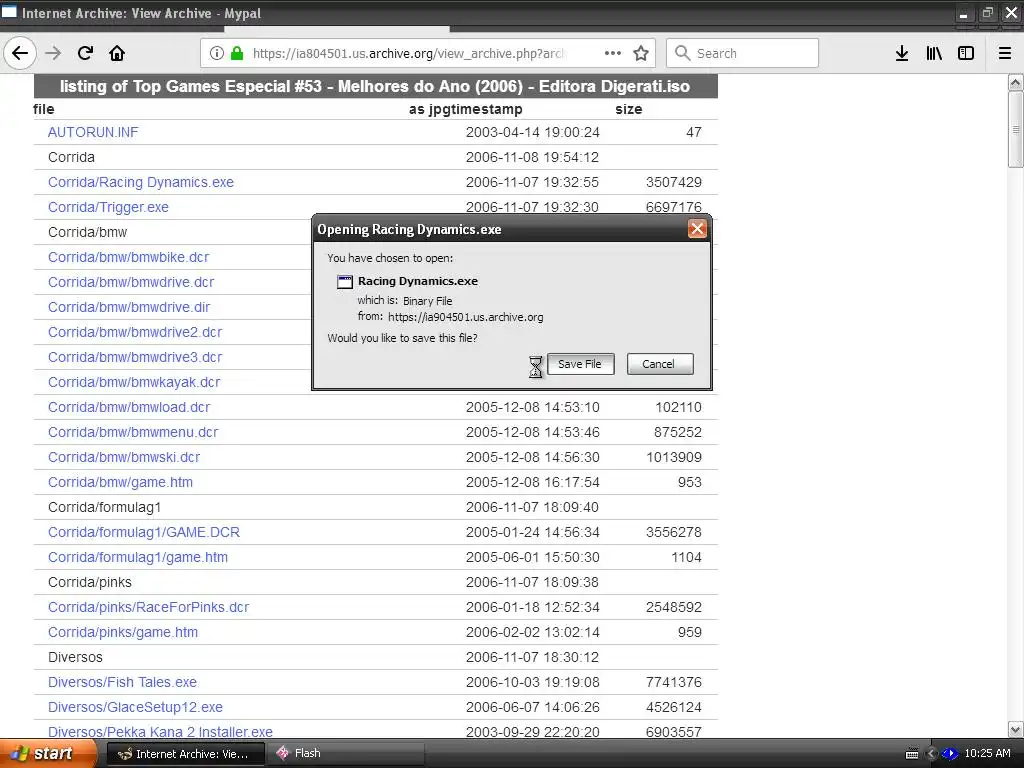Click the size column header
Viewport: 1024px width, 768px height.
point(628,109)
